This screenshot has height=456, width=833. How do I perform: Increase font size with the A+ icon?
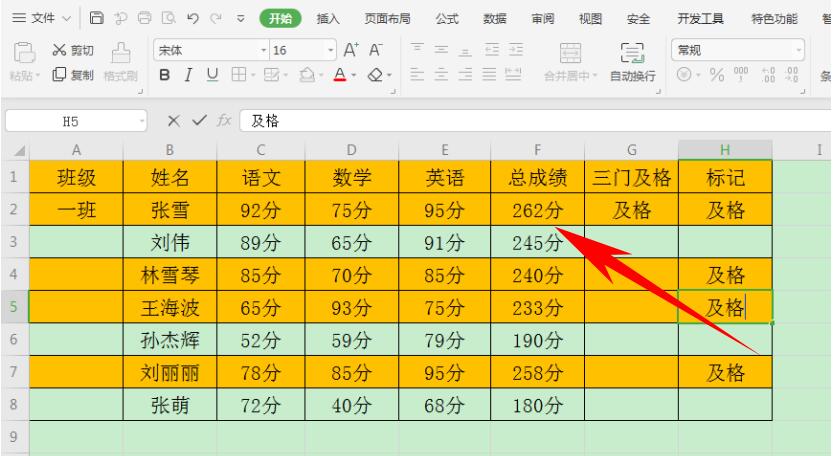tap(351, 50)
